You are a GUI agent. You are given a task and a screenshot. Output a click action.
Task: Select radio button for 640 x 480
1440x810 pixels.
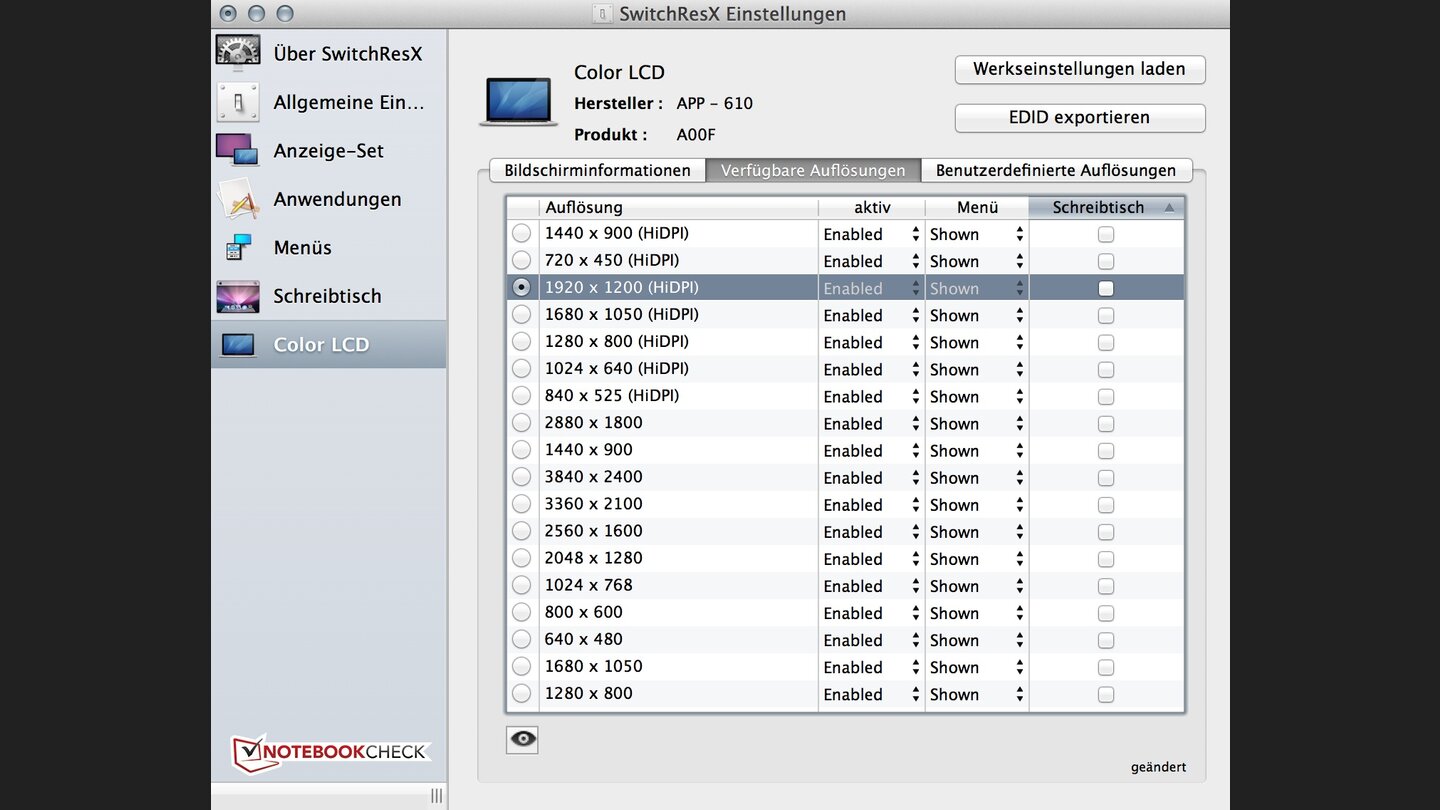tap(521, 638)
